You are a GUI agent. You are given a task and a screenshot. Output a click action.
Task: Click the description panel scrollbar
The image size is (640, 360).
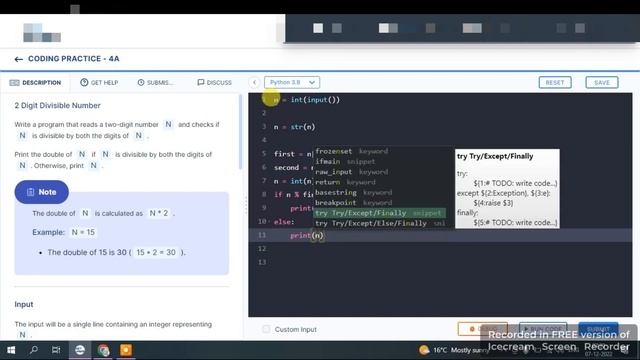coord(240,132)
